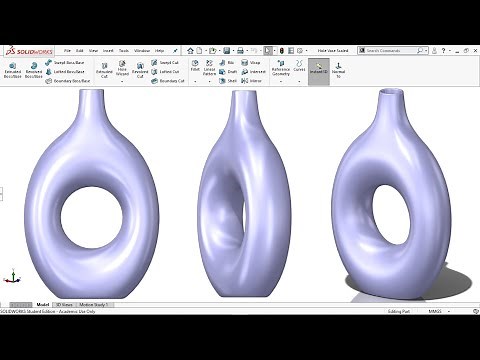Expand the Reference Geometry dropdown arrow
This screenshot has height=360, width=480.
tap(281, 81)
